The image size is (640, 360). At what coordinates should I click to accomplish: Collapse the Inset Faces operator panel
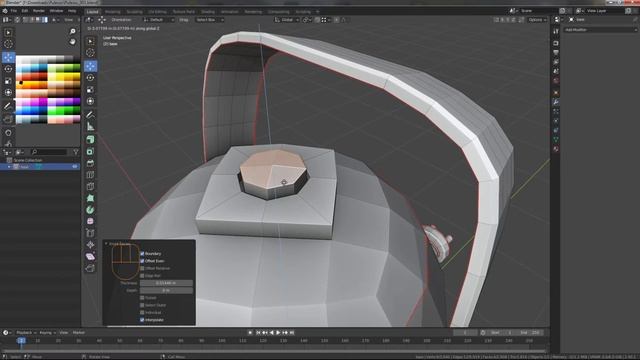[107, 244]
